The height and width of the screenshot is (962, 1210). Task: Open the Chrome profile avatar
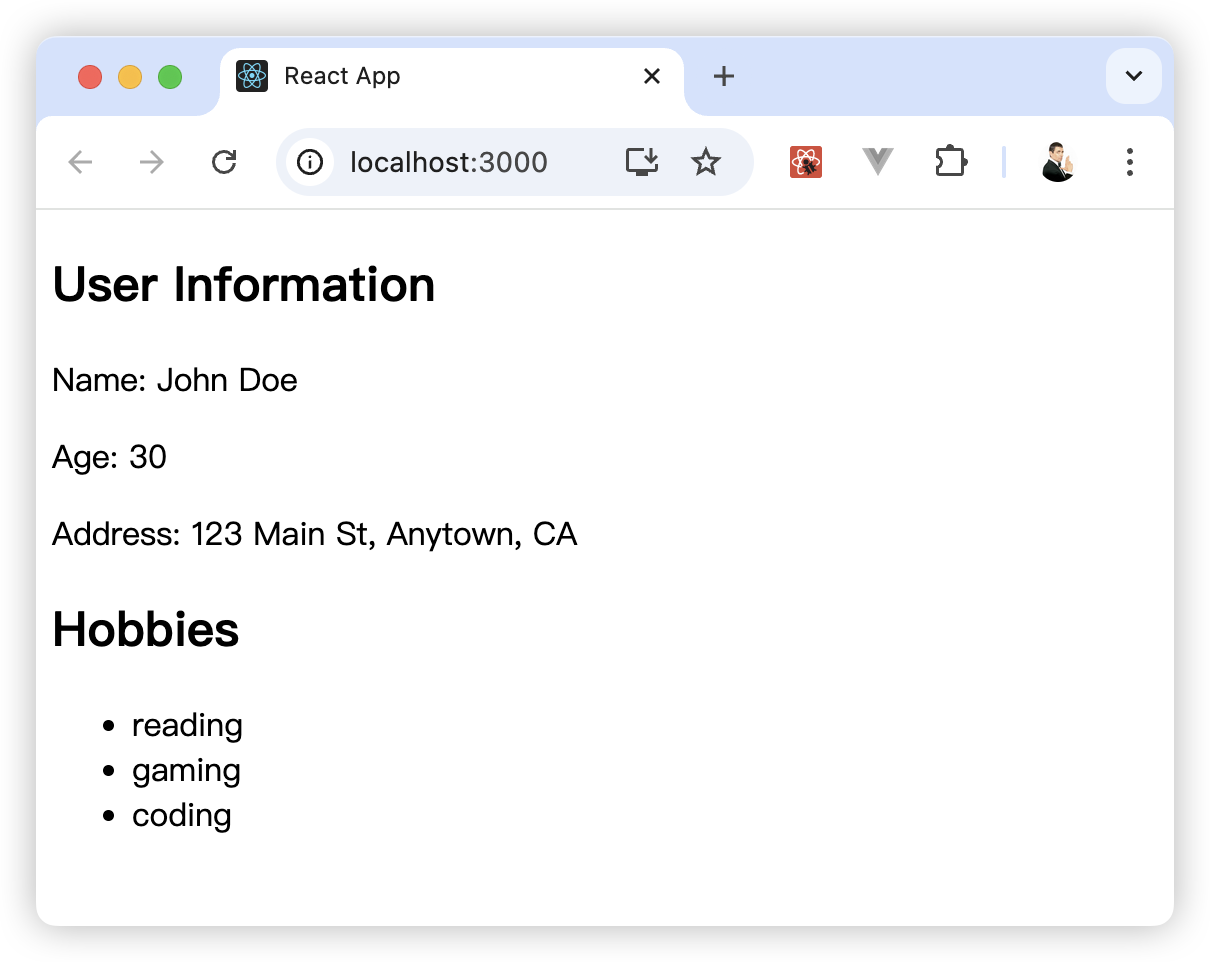coord(1057,162)
